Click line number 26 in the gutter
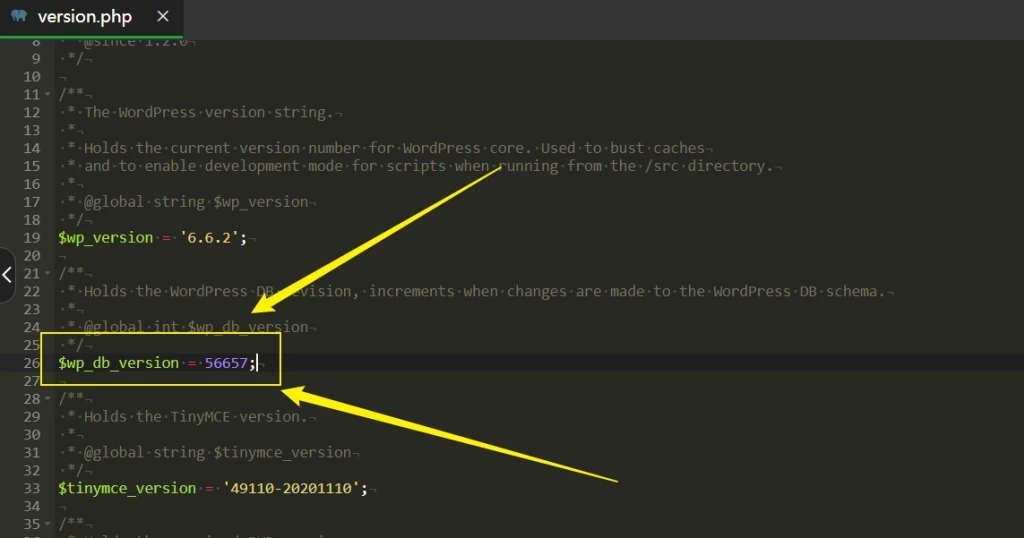This screenshot has height=538, width=1024. [30, 363]
